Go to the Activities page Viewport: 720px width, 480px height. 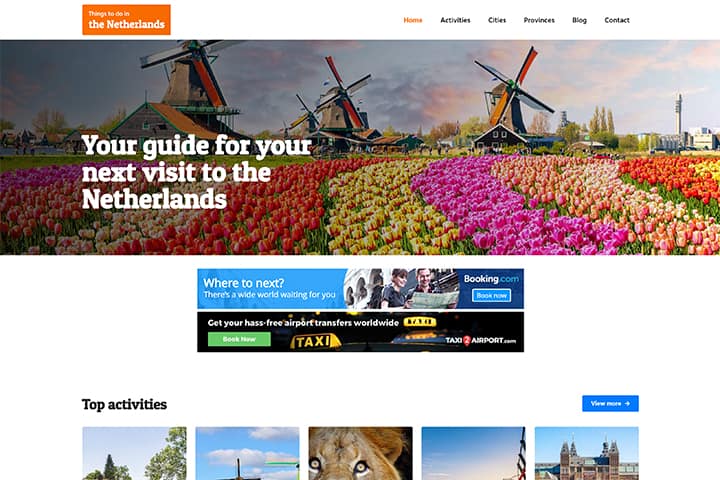click(455, 20)
